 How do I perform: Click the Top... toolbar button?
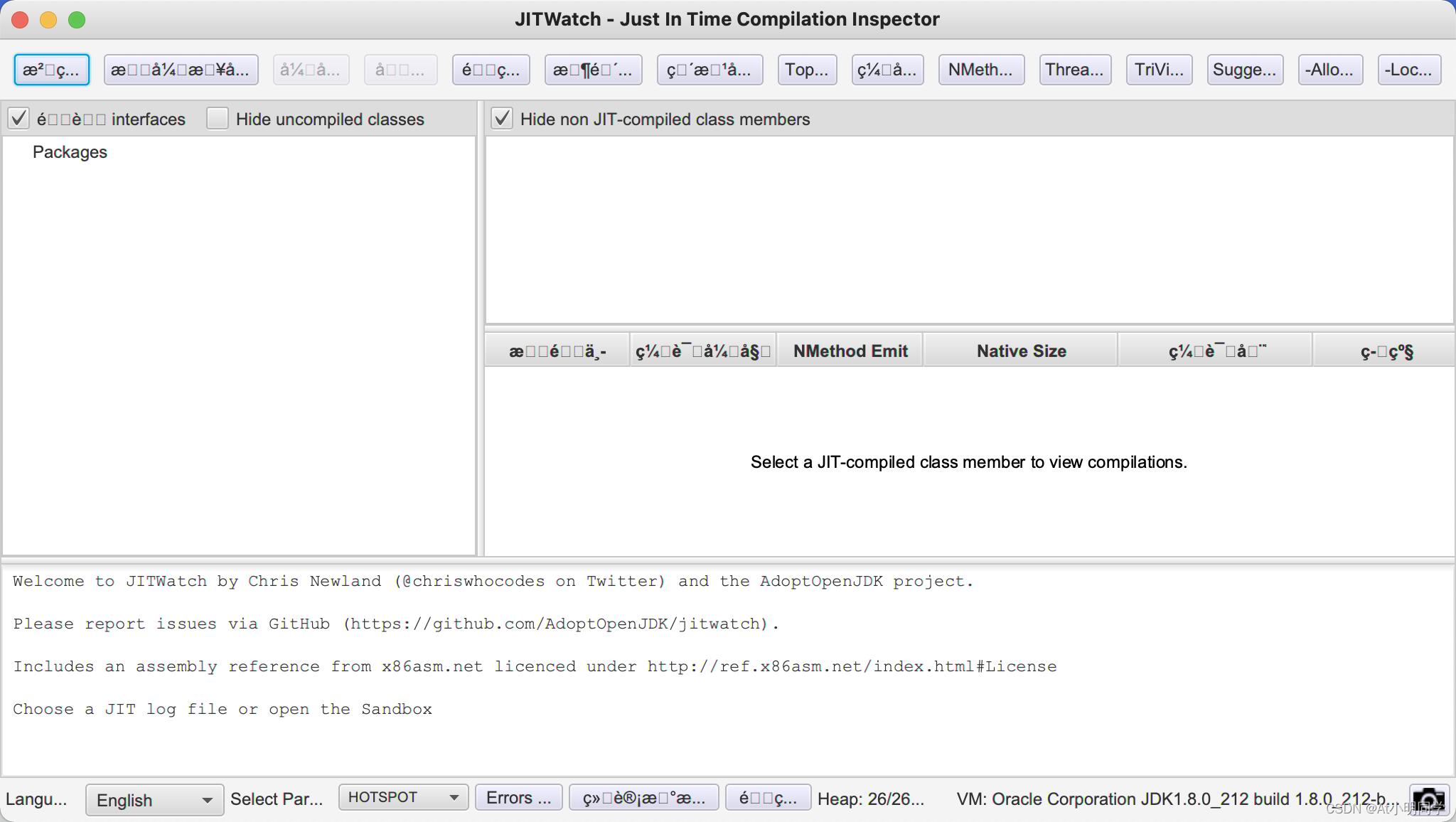(x=807, y=69)
